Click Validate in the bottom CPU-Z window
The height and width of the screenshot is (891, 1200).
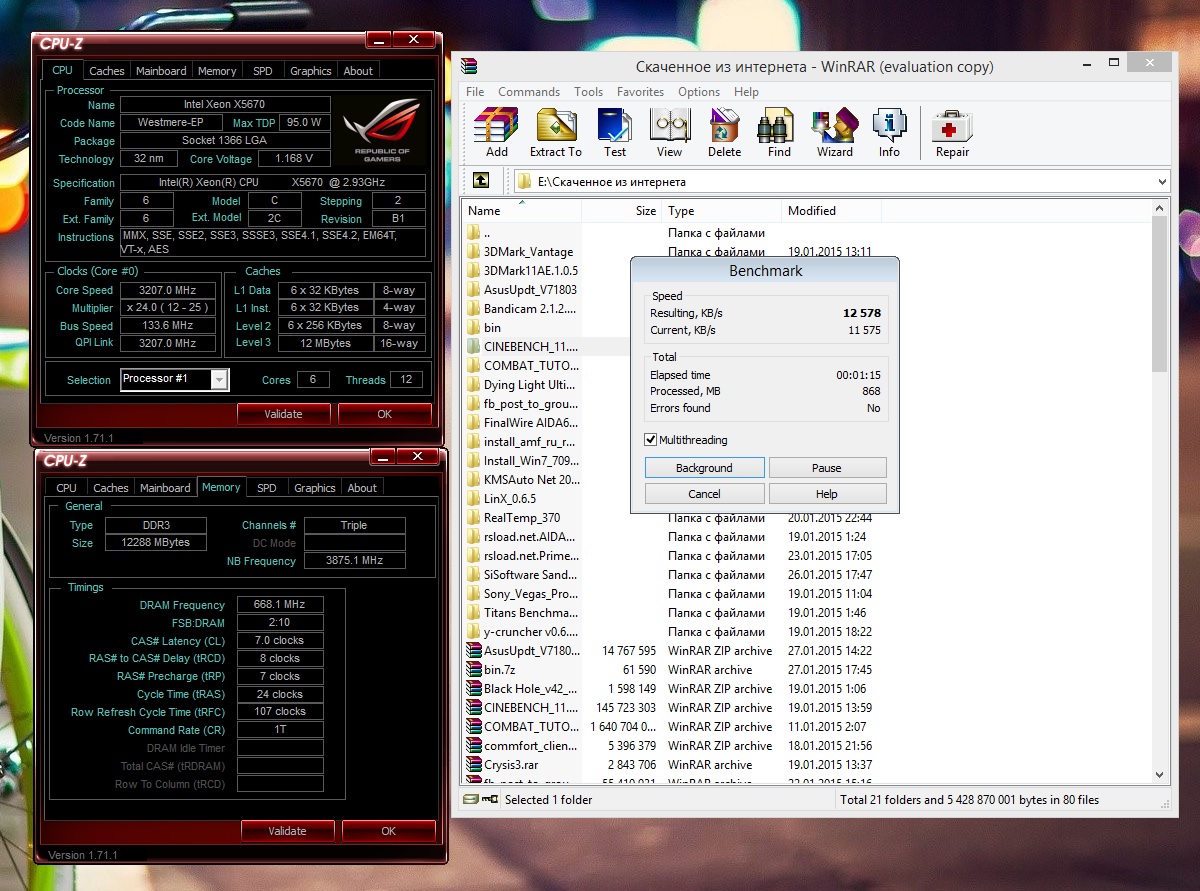click(x=288, y=831)
